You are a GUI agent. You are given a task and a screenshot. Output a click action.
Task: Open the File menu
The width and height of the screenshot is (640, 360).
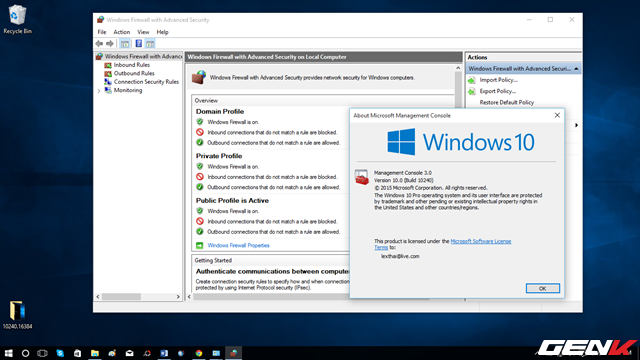[x=102, y=32]
